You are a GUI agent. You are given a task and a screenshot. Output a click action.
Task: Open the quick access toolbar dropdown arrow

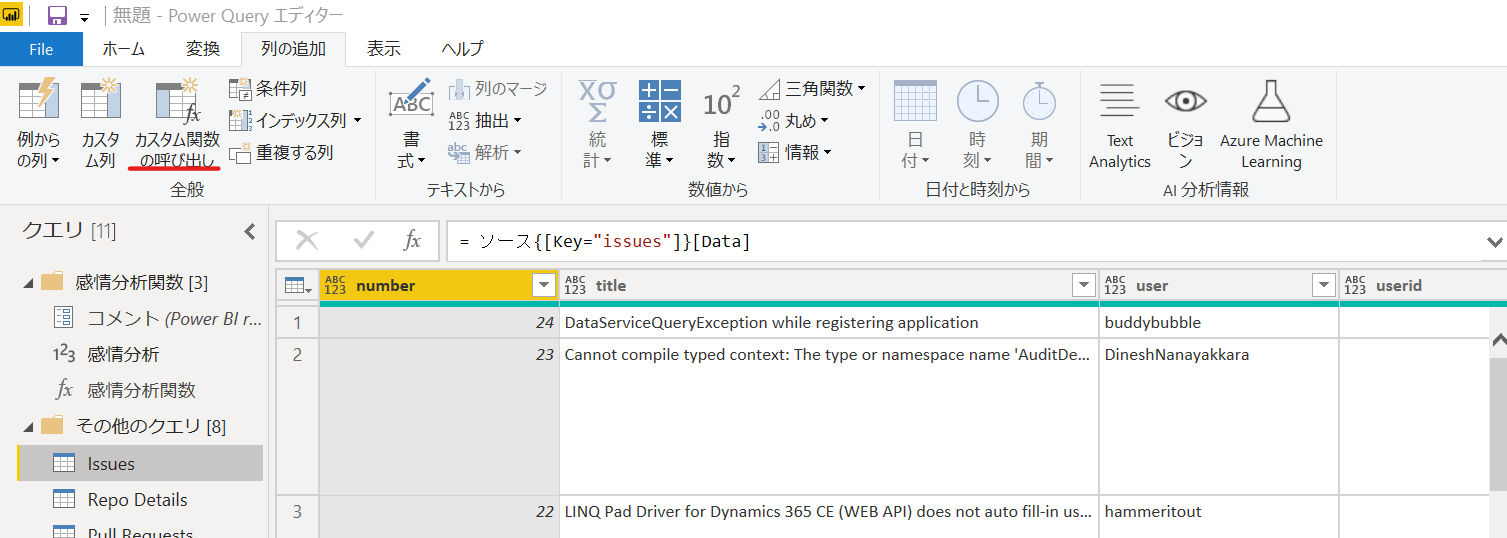click(x=84, y=18)
